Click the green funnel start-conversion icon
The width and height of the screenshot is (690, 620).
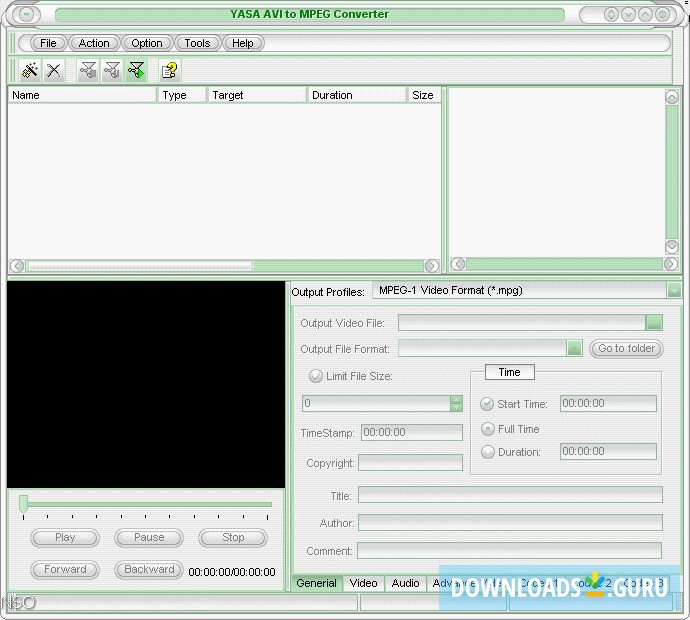[x=136, y=70]
